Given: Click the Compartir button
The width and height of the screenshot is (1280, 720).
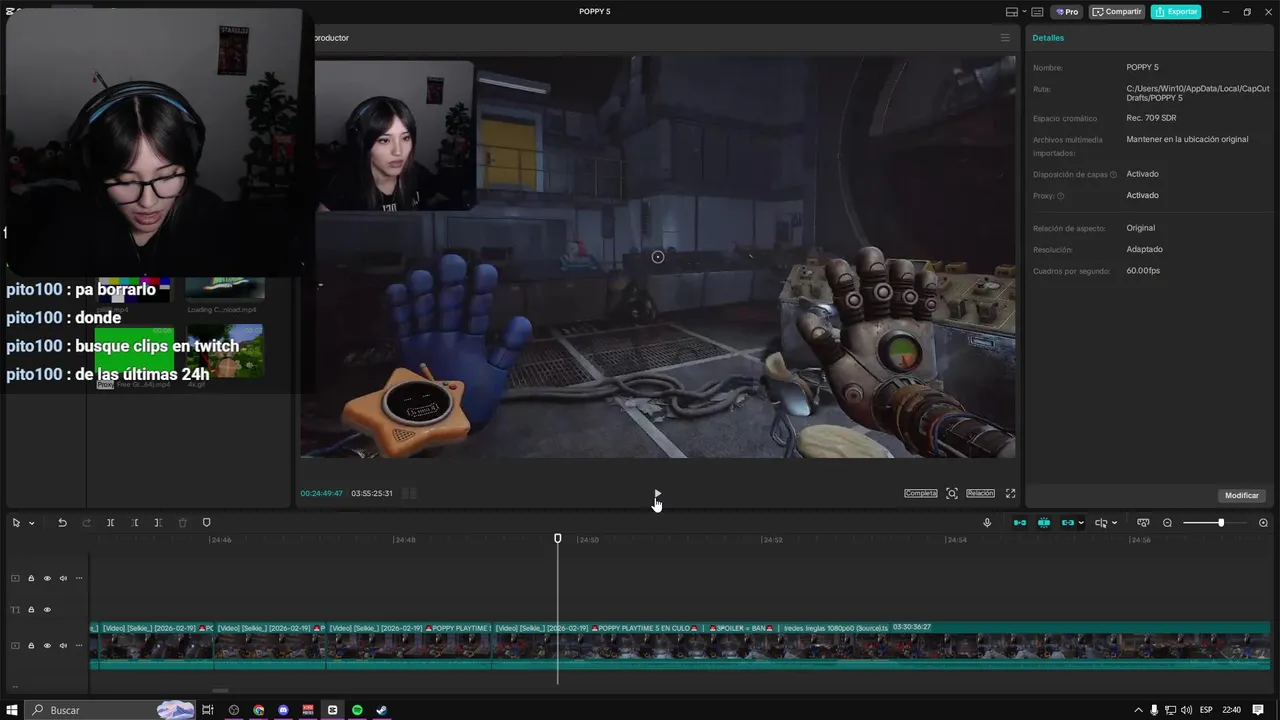Looking at the screenshot, I should coord(1116,12).
